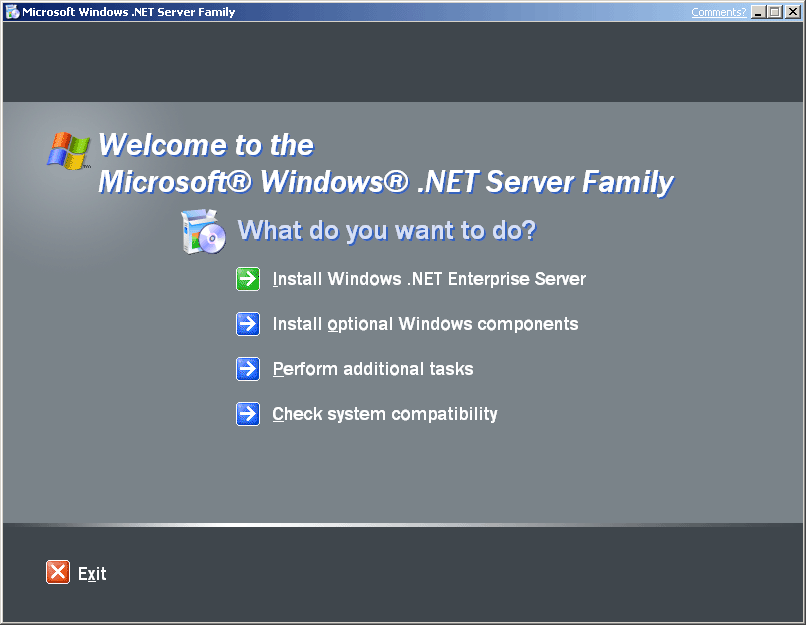The width and height of the screenshot is (806, 625).
Task: Run Check system compatibility
Action: coord(384,414)
